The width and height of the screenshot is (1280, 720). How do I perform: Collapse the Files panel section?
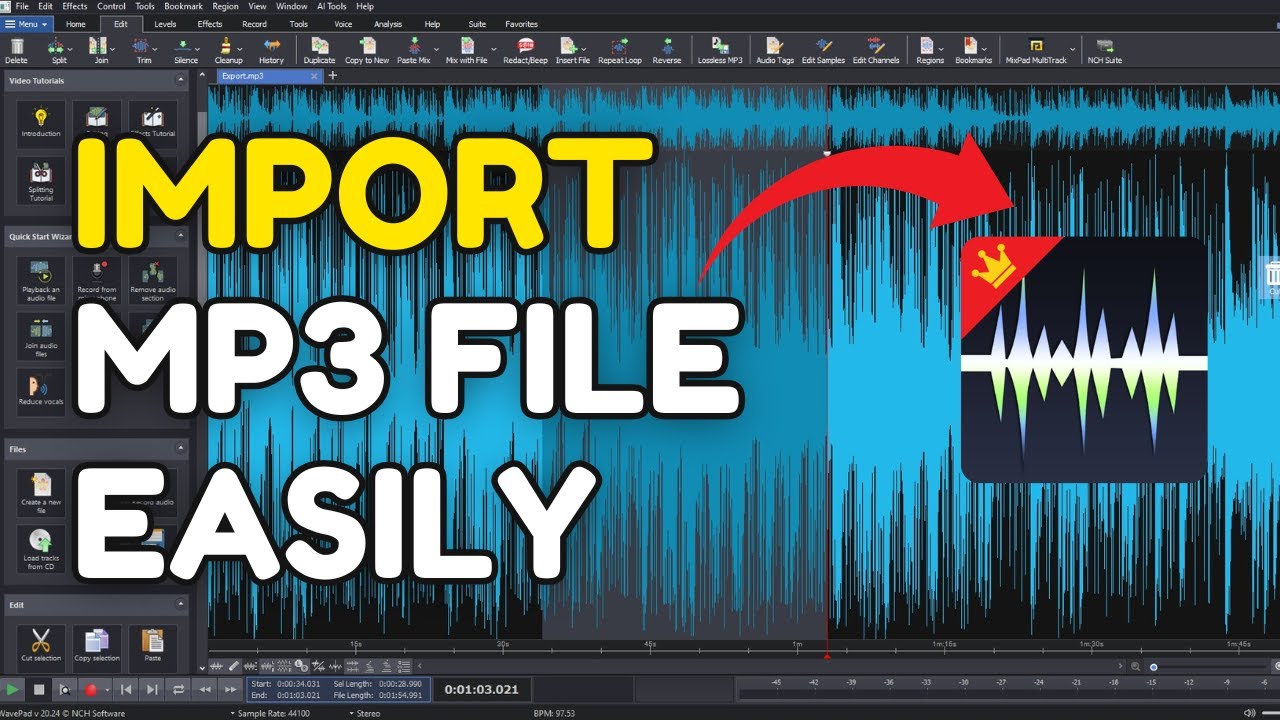pyautogui.click(x=181, y=449)
